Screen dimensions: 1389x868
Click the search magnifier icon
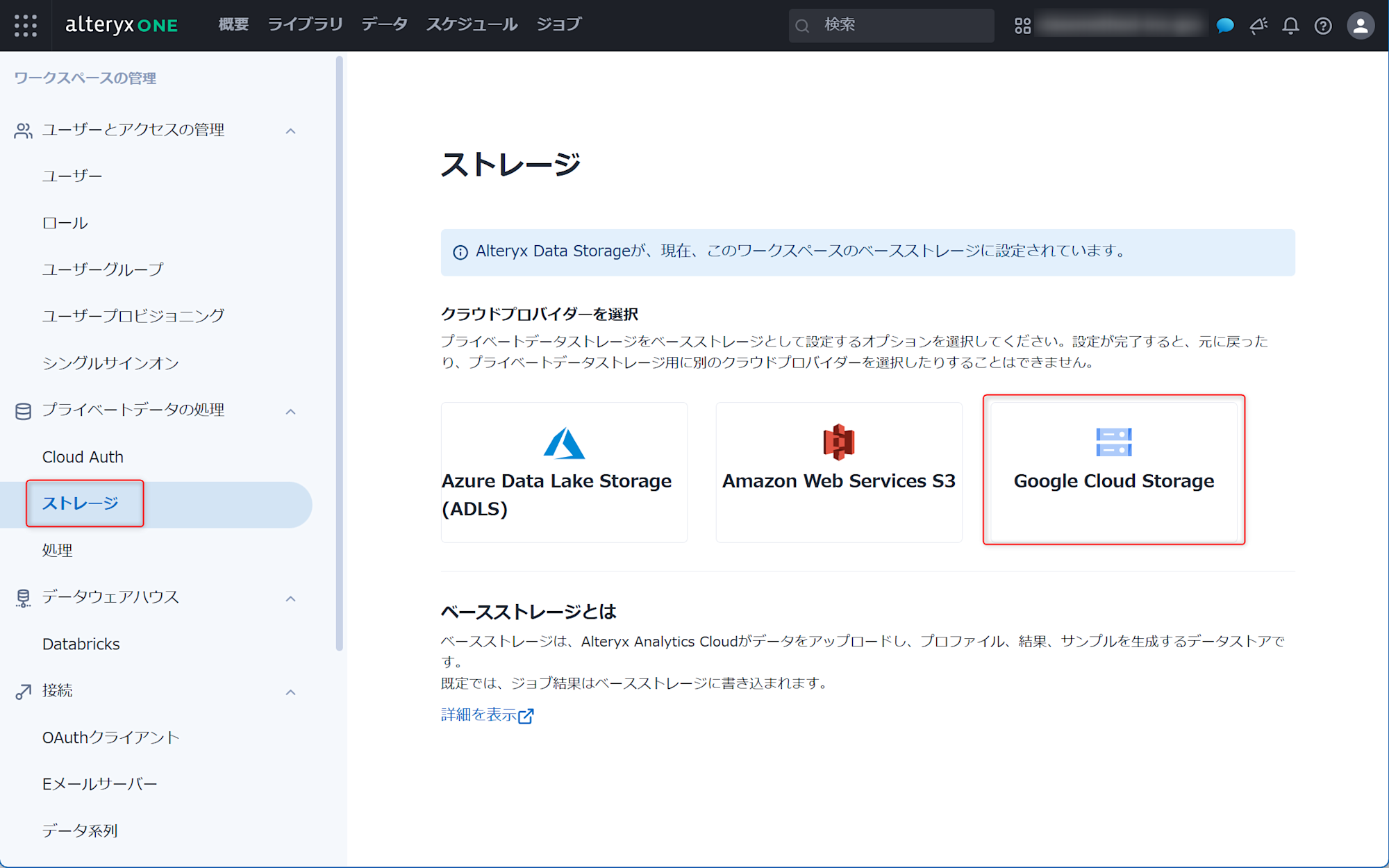pyautogui.click(x=802, y=25)
